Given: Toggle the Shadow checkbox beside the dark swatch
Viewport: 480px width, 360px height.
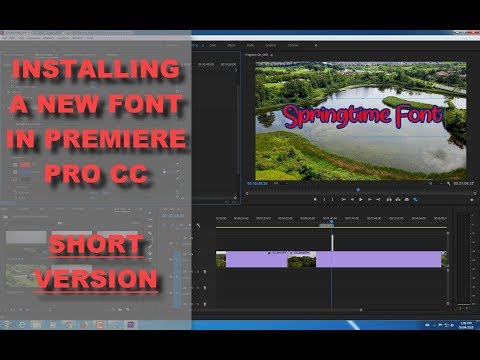Looking at the screenshot, I should 15,179.
